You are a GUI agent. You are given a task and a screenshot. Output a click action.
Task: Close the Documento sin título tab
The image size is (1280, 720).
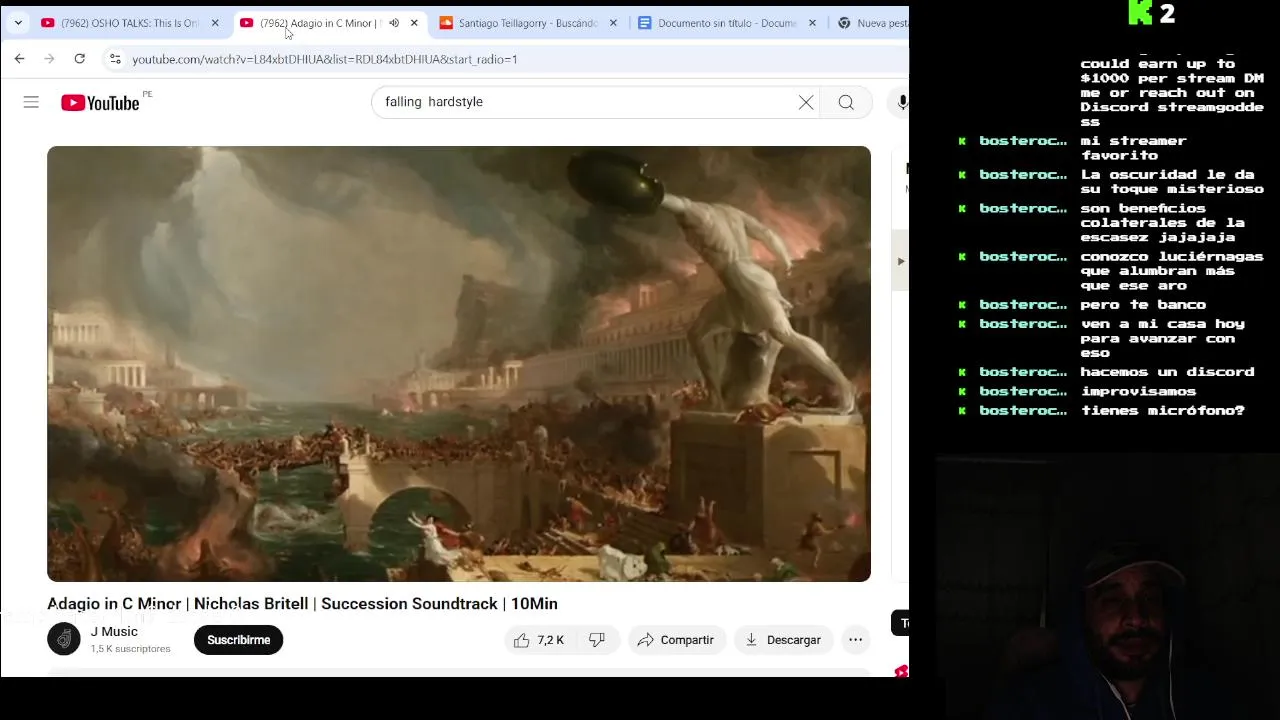812,23
